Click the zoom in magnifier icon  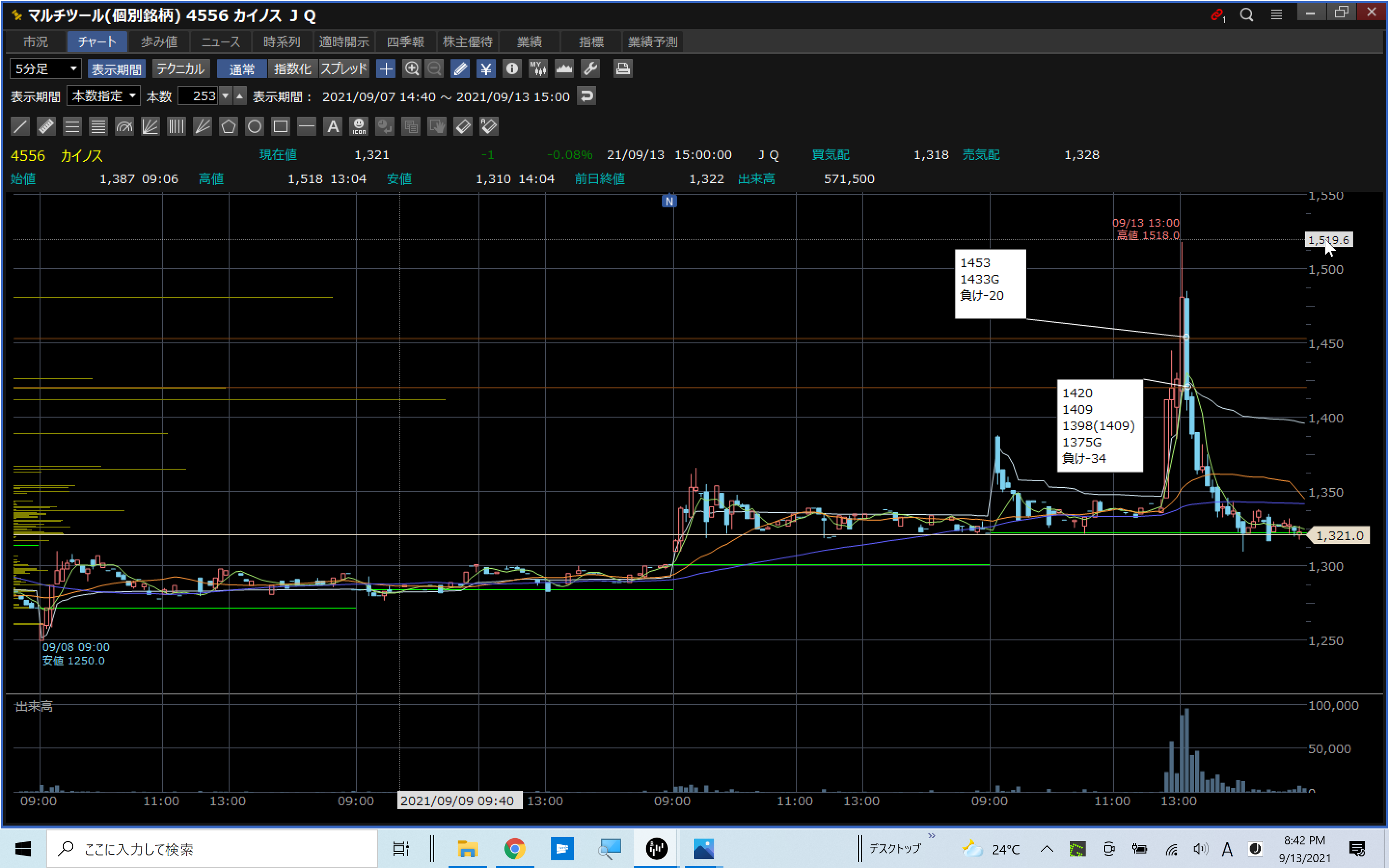coord(411,69)
